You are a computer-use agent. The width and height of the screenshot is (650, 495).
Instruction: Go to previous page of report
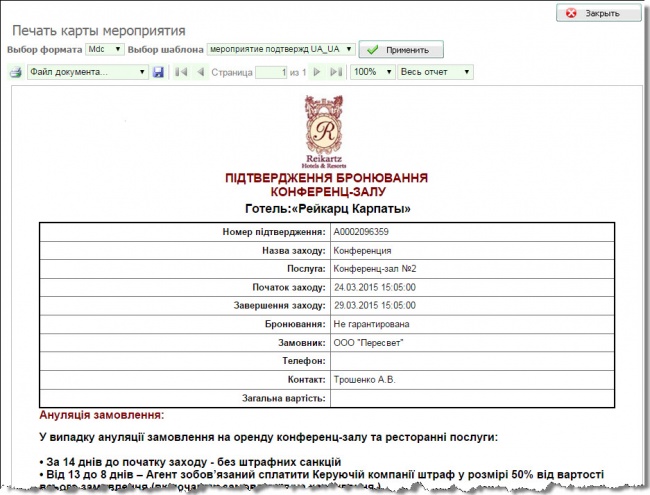200,73
